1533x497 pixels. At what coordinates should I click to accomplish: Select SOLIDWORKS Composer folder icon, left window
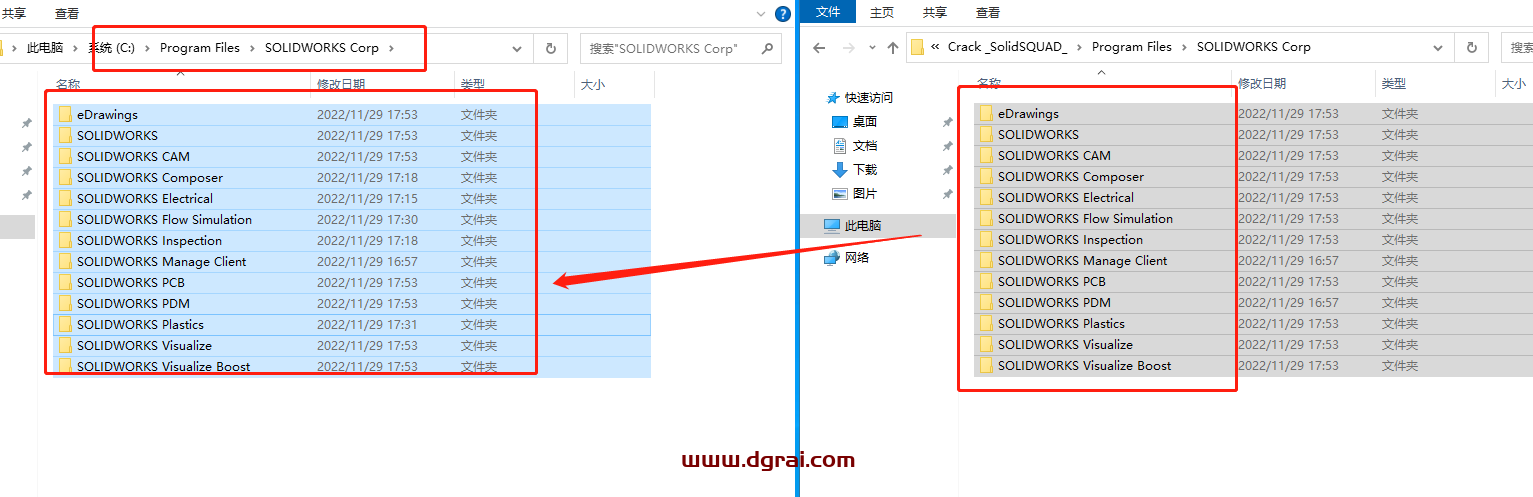[x=66, y=177]
